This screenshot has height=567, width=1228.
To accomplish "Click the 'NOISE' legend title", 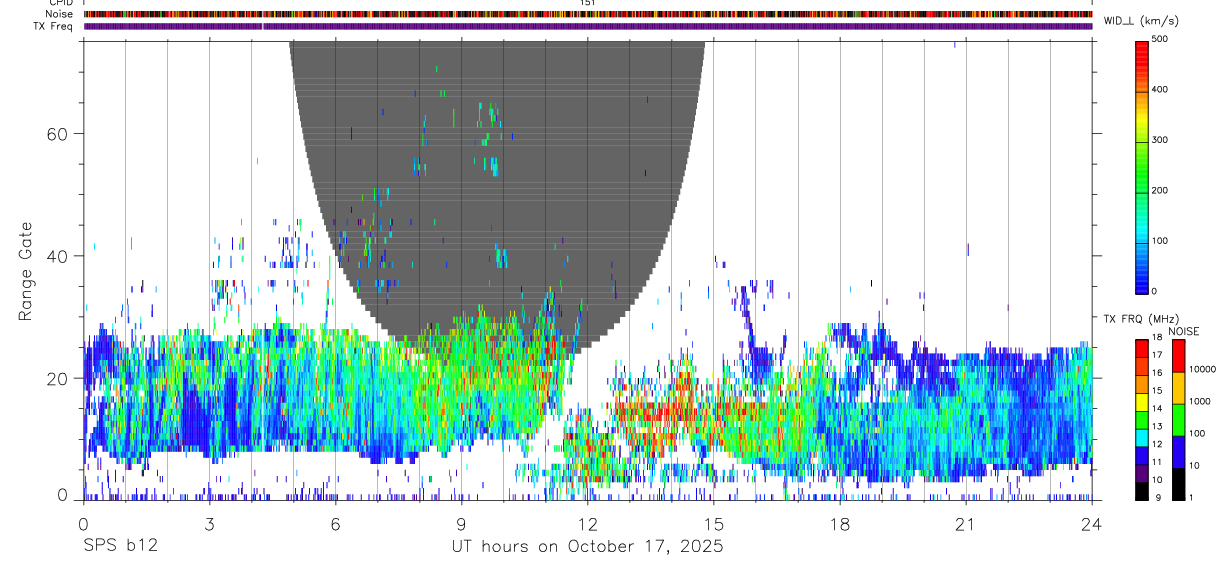I will point(1184,331).
